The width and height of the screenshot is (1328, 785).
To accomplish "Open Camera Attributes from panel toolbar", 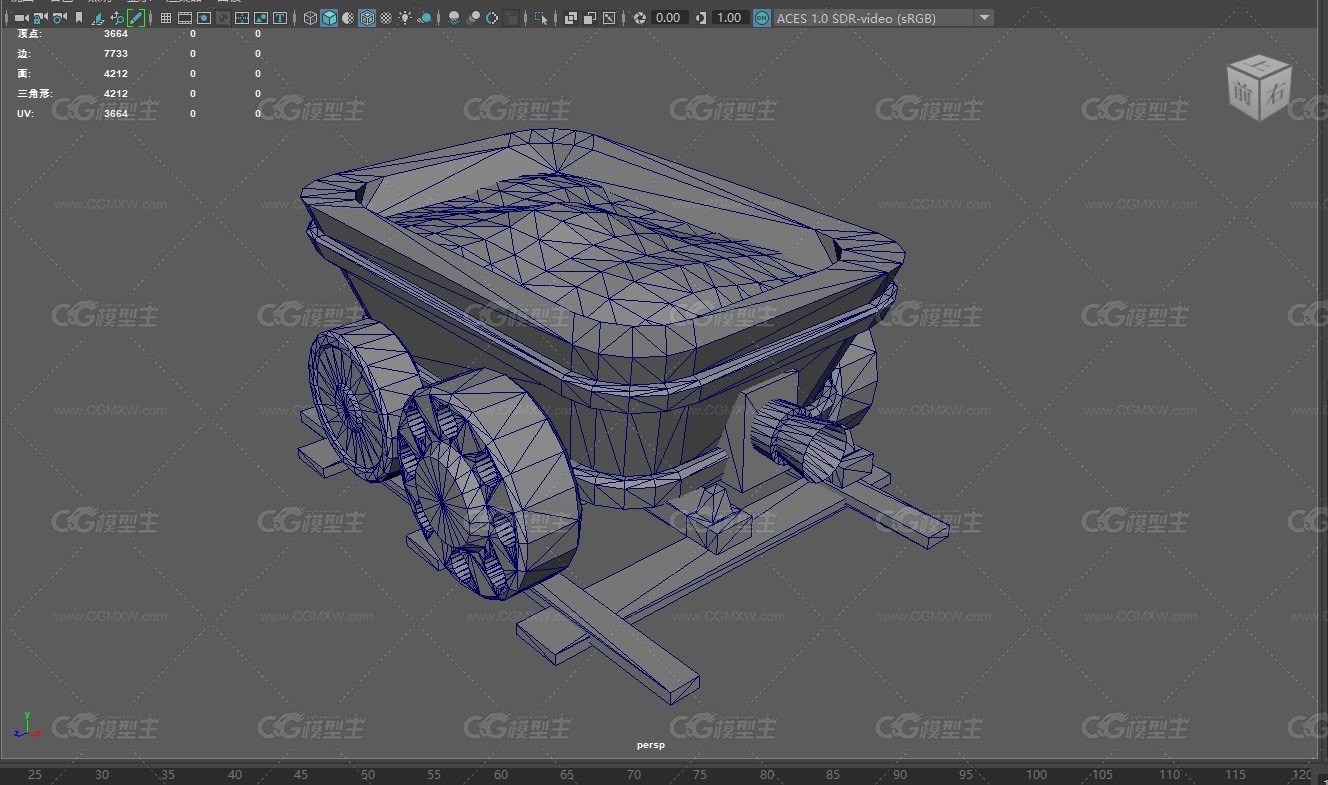I will [x=59, y=18].
